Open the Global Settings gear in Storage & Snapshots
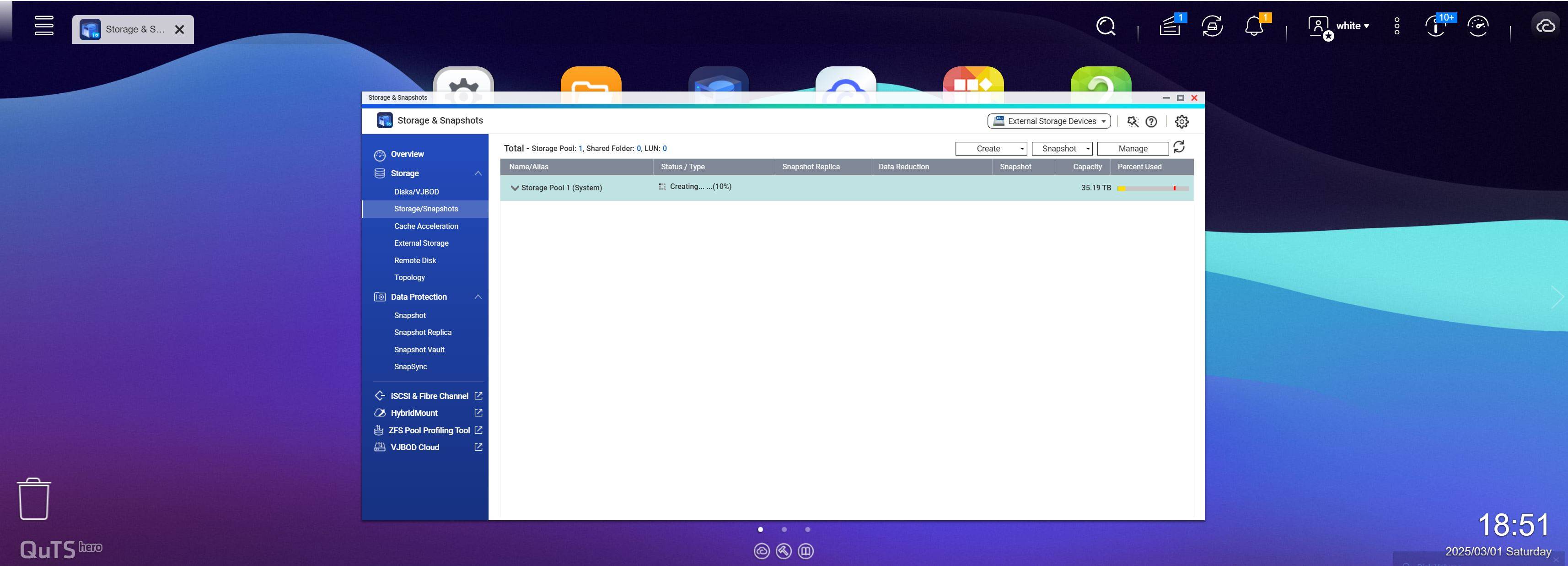The width and height of the screenshot is (1568, 566). pos(1181,121)
